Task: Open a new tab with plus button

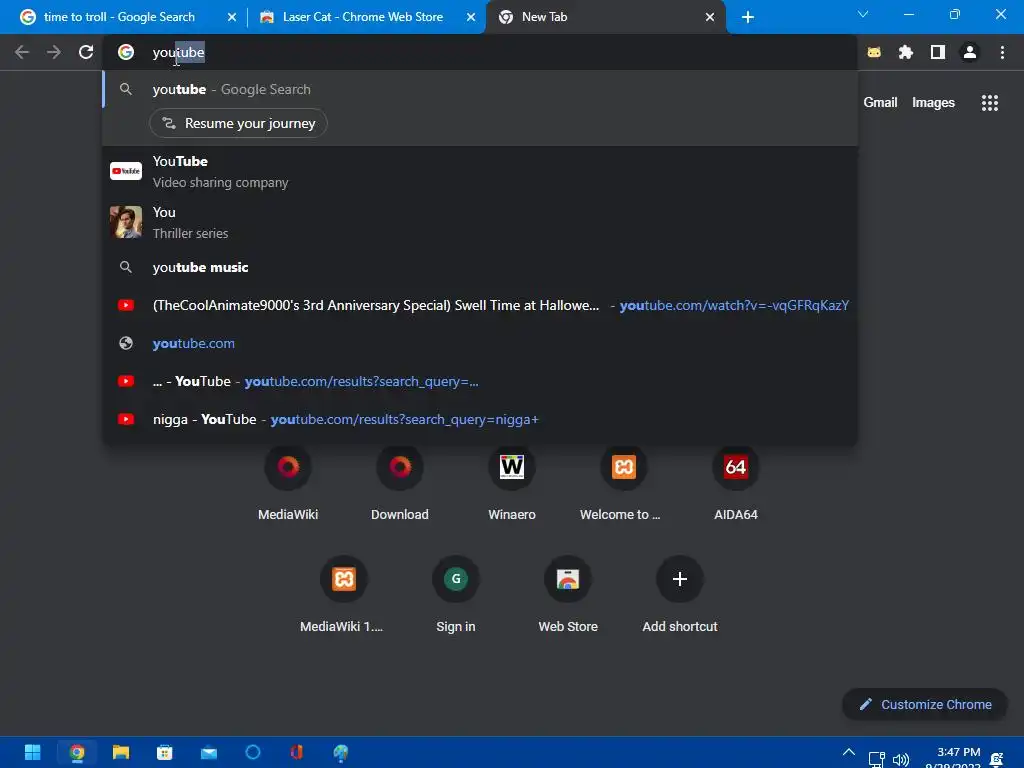Action: coord(748,17)
